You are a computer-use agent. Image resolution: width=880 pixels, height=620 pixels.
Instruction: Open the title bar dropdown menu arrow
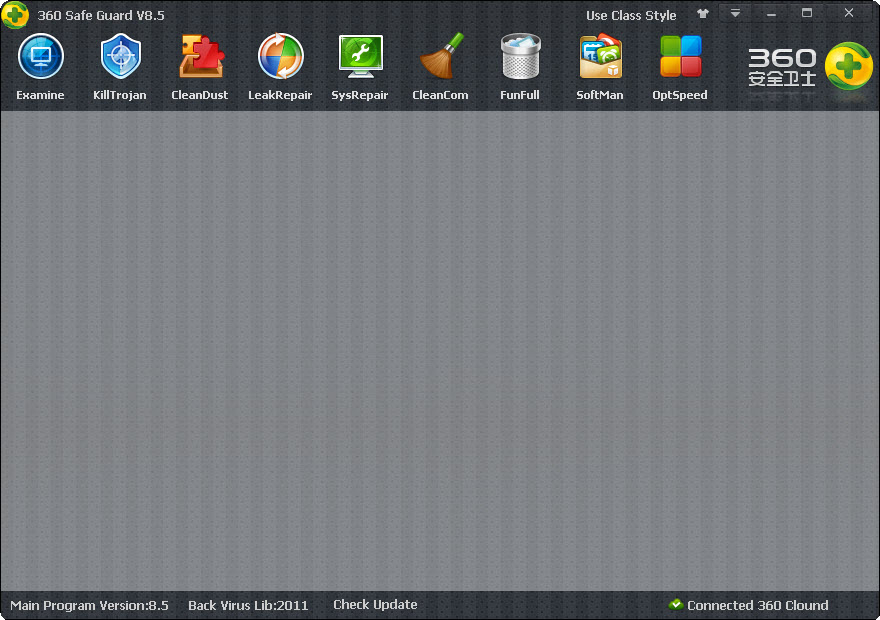tap(735, 13)
